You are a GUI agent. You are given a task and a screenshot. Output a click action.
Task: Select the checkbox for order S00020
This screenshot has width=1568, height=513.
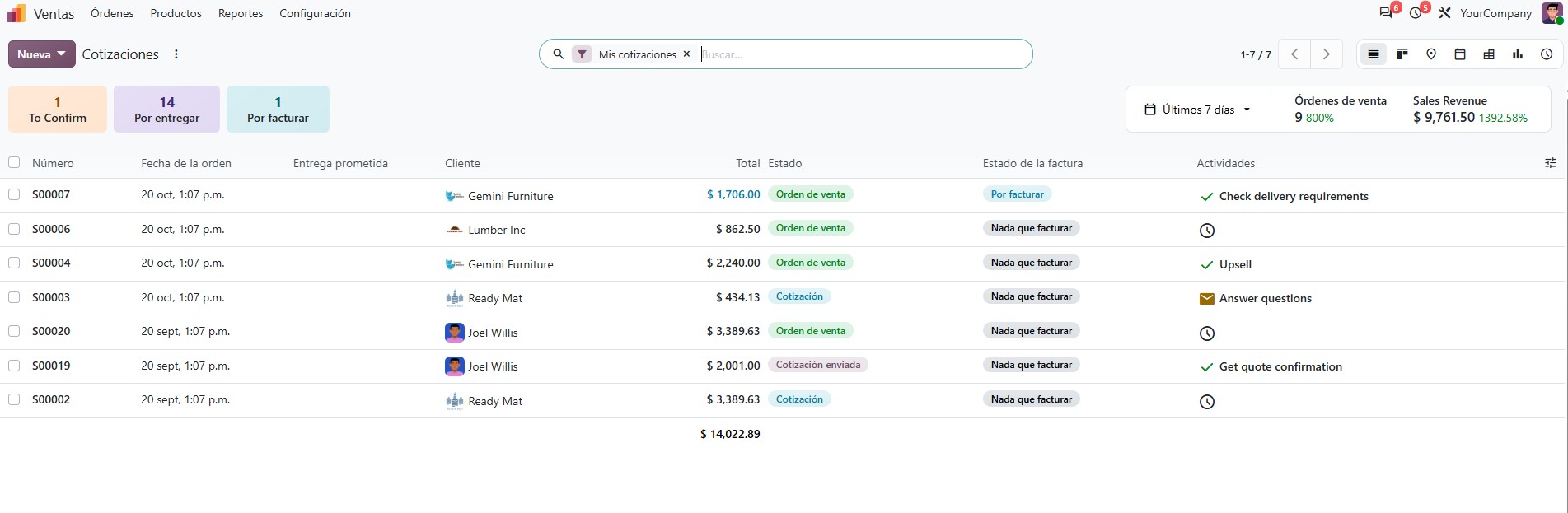tap(14, 331)
